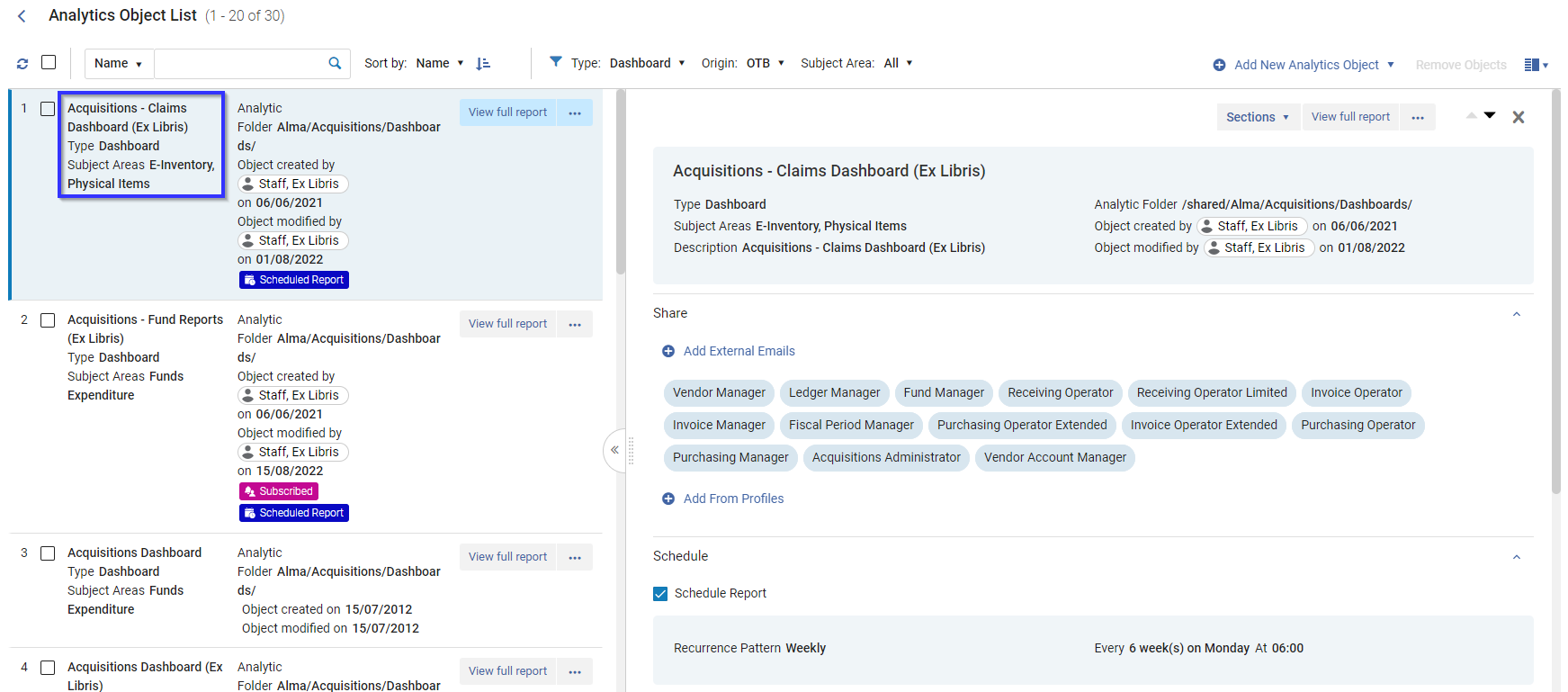Click the Acquisitions Administrator profile chip

pyautogui.click(x=886, y=457)
